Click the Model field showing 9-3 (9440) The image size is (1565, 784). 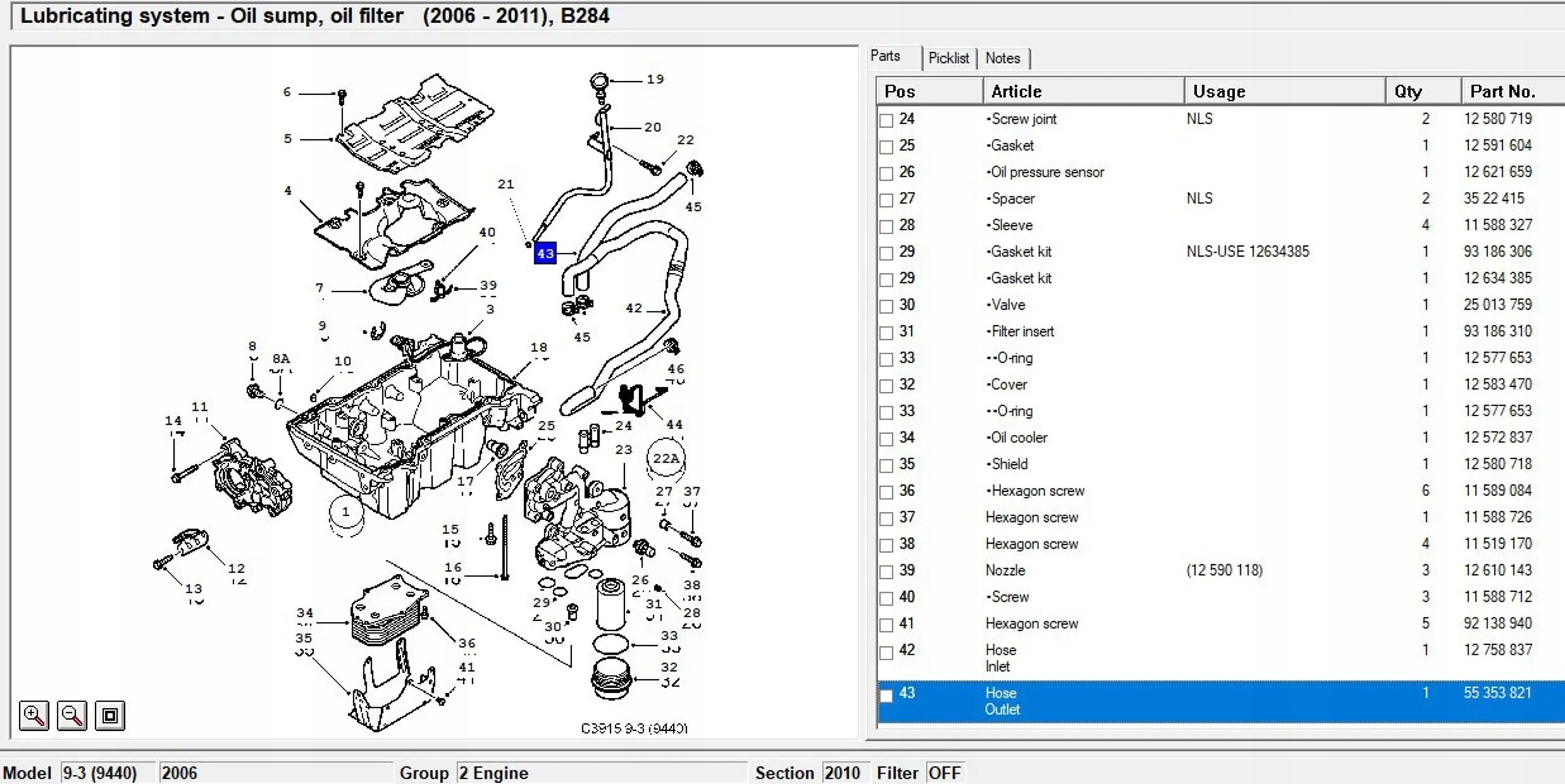tap(100, 773)
